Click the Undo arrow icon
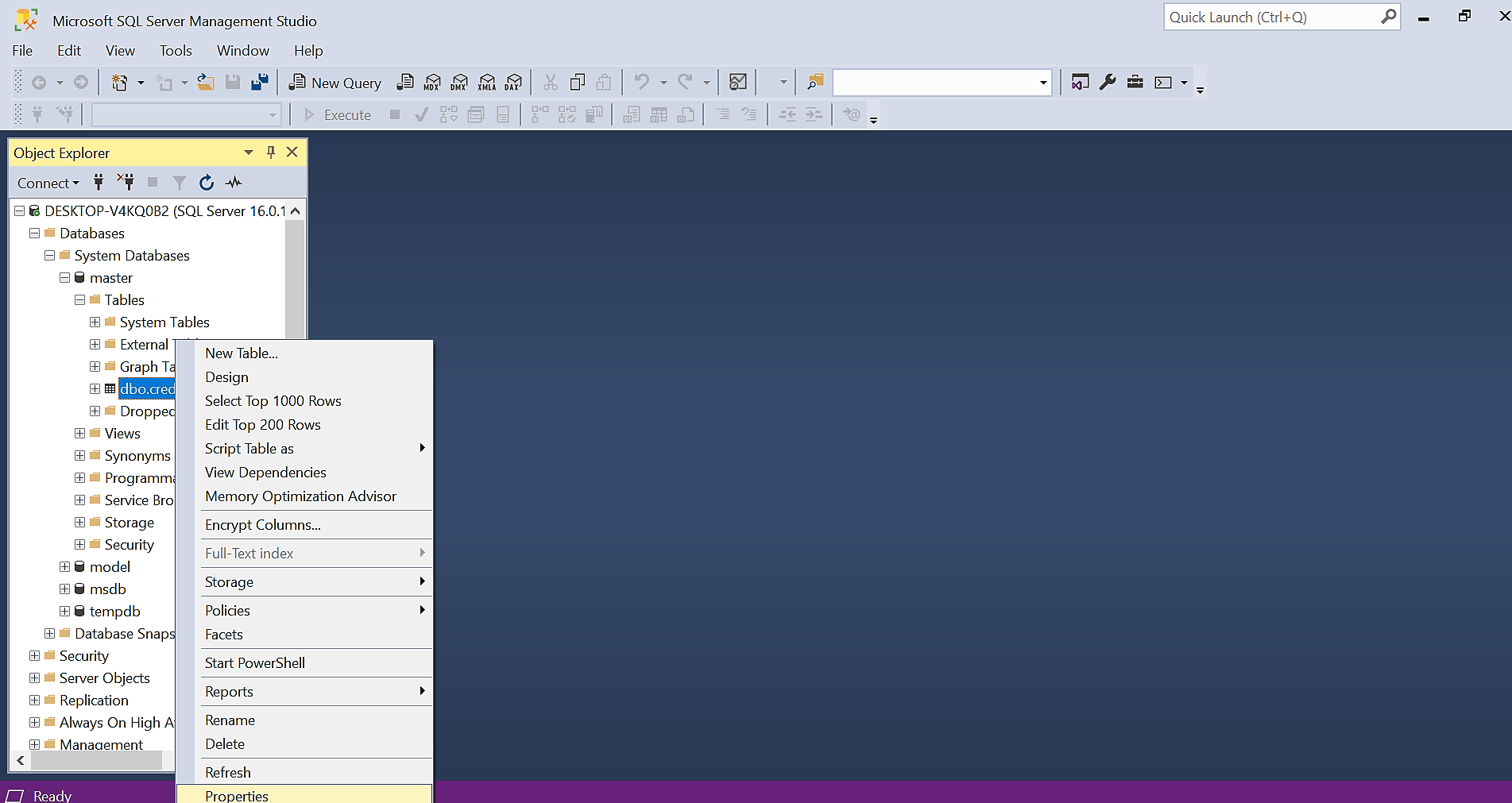Image resolution: width=1512 pixels, height=803 pixels. coord(642,82)
